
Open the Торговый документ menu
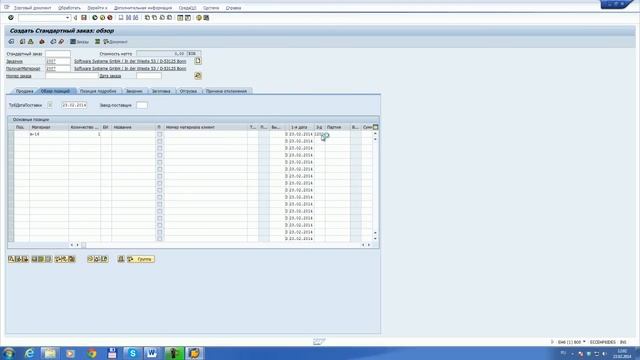coord(33,8)
